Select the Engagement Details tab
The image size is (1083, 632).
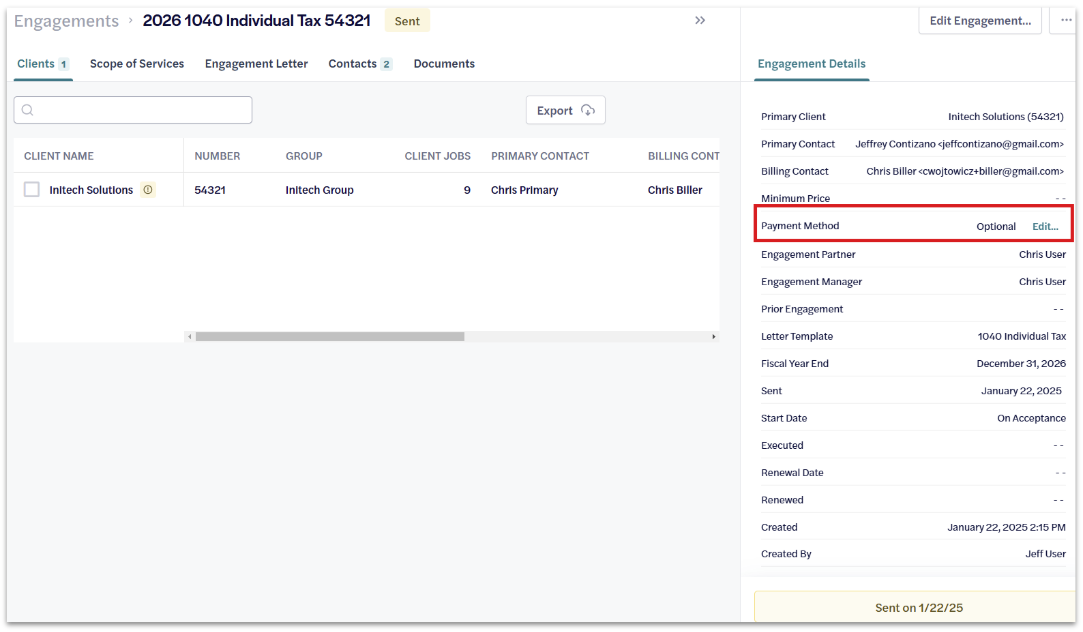click(812, 64)
